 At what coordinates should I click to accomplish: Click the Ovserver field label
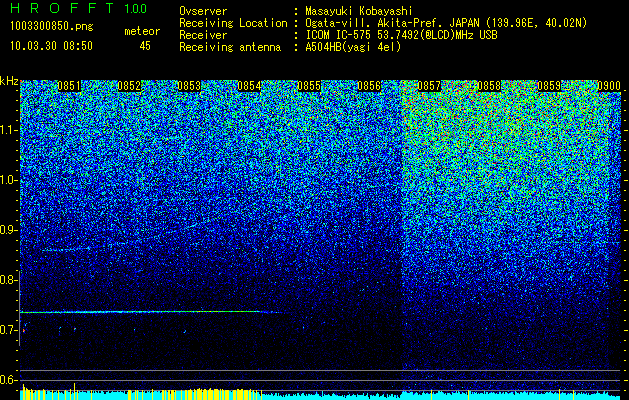coord(203,11)
